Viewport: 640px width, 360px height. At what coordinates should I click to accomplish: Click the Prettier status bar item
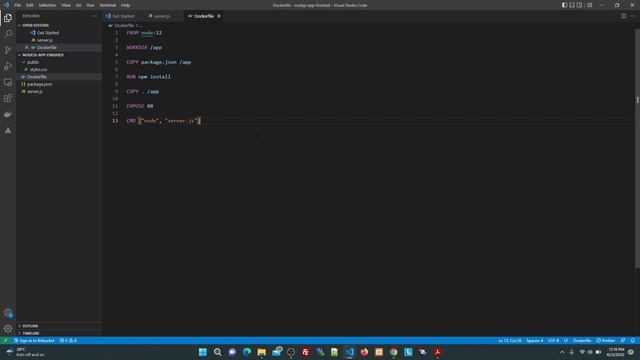(x=606, y=340)
